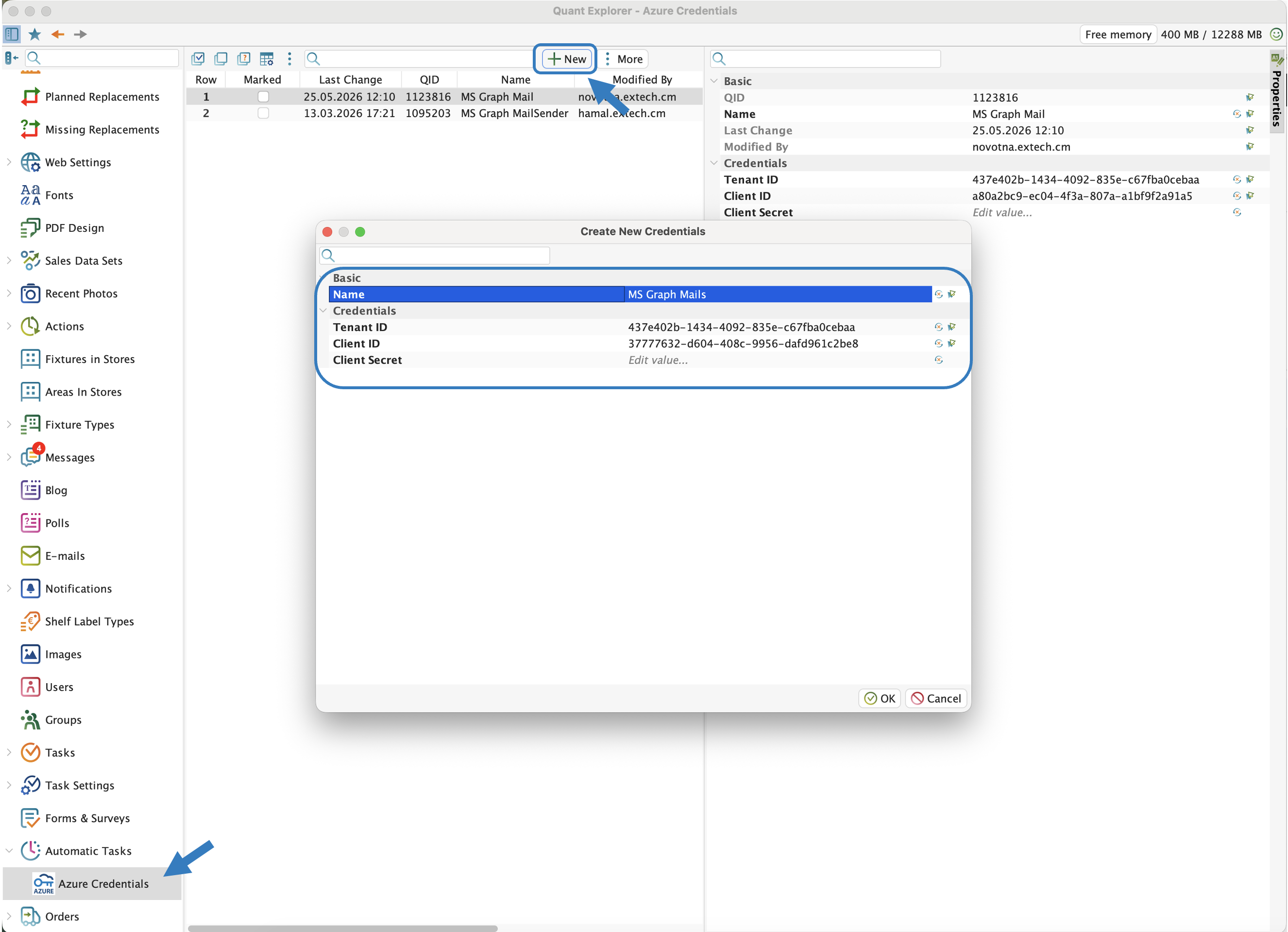The image size is (1288, 932).
Task: Expand the Fixture Types node
Action: tap(9, 425)
